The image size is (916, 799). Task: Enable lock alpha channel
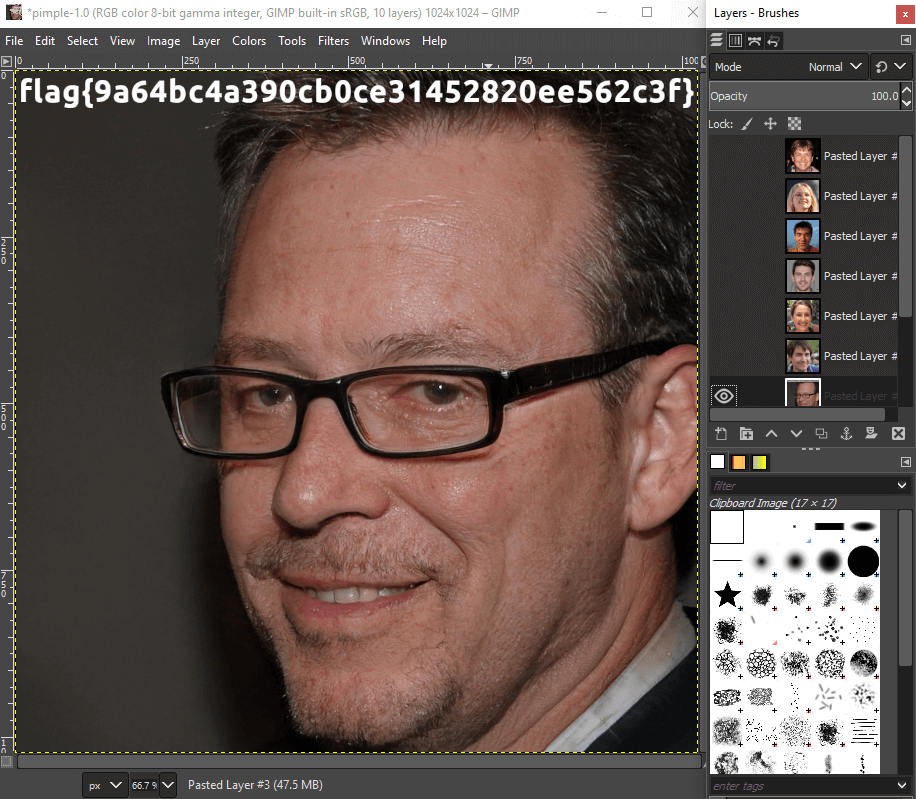coord(794,123)
